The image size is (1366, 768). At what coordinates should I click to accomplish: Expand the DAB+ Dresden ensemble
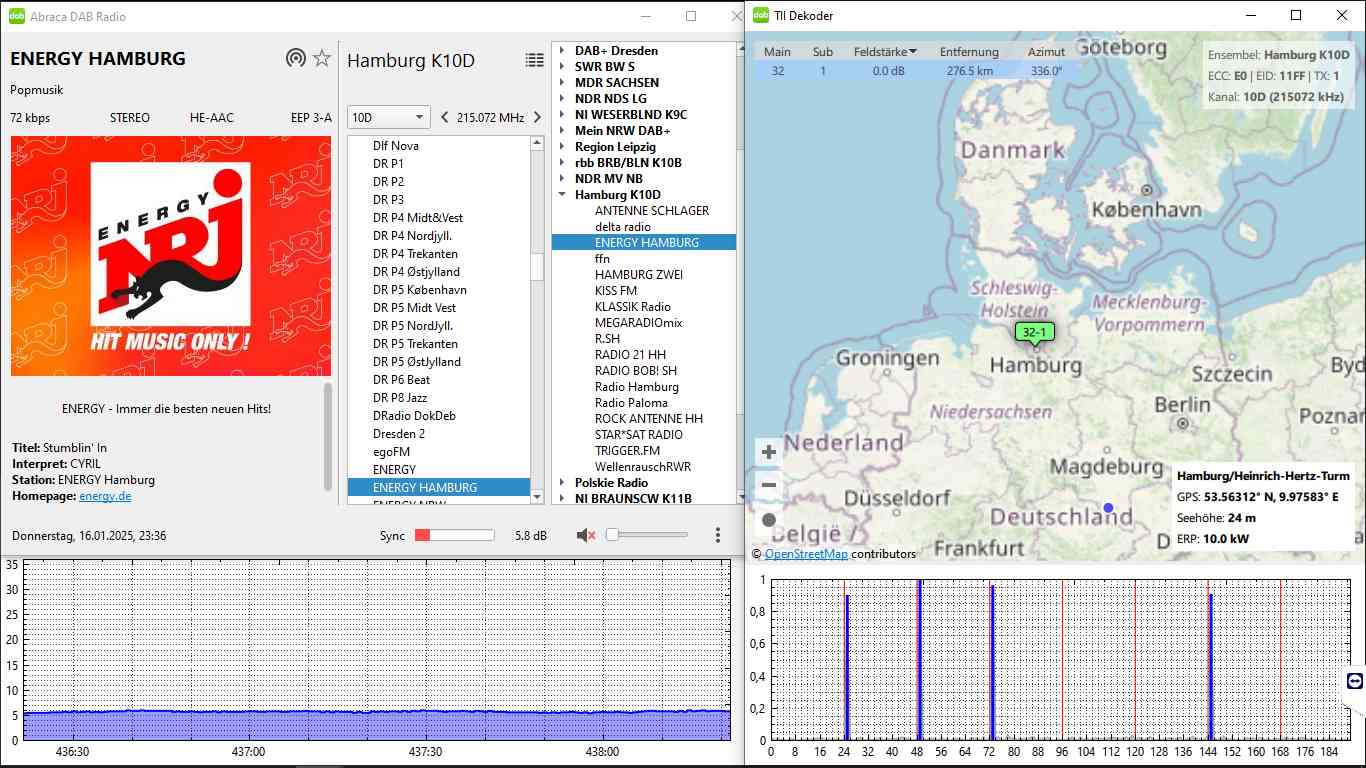(563, 51)
